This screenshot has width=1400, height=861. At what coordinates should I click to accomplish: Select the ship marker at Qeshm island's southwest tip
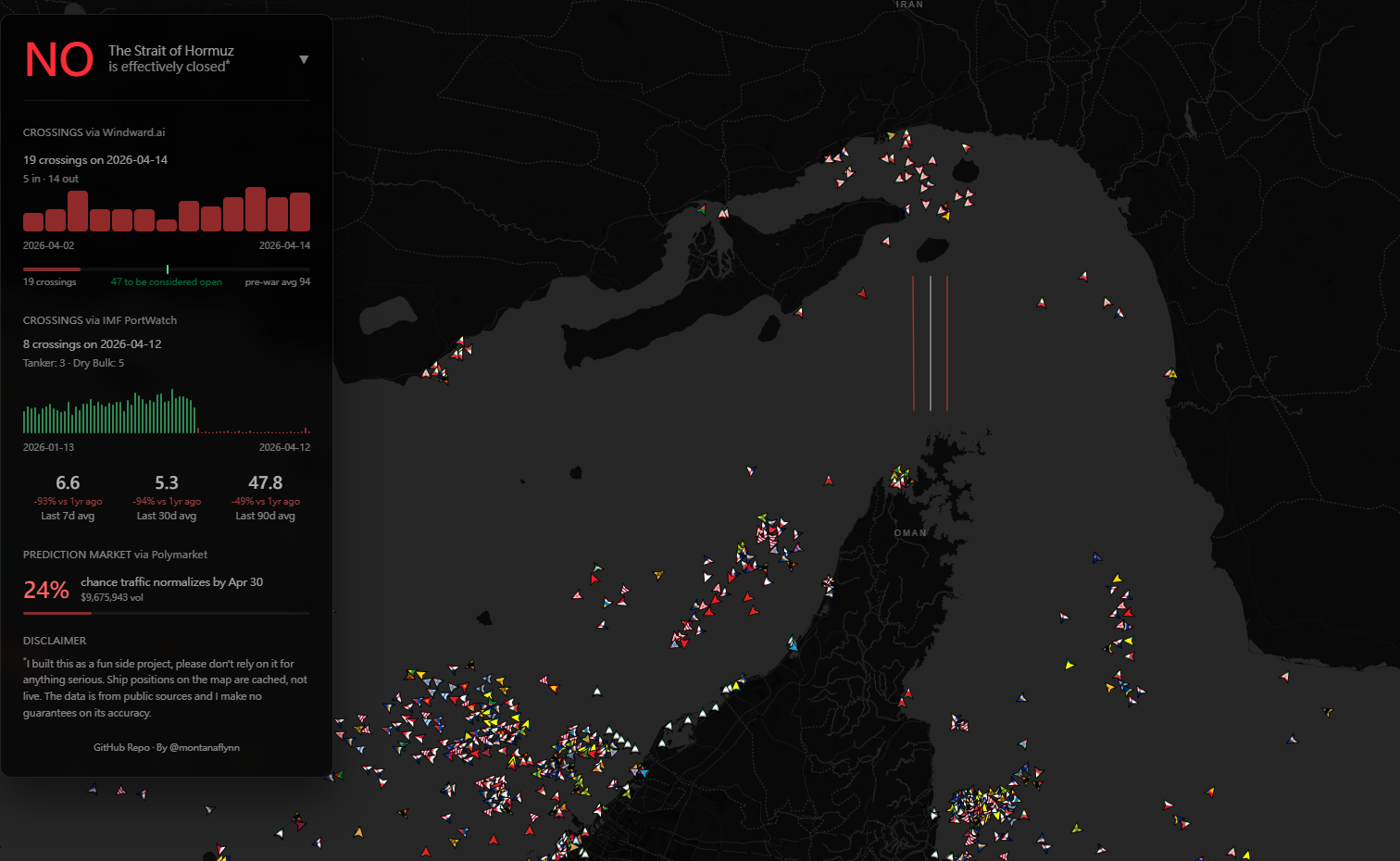point(799,312)
